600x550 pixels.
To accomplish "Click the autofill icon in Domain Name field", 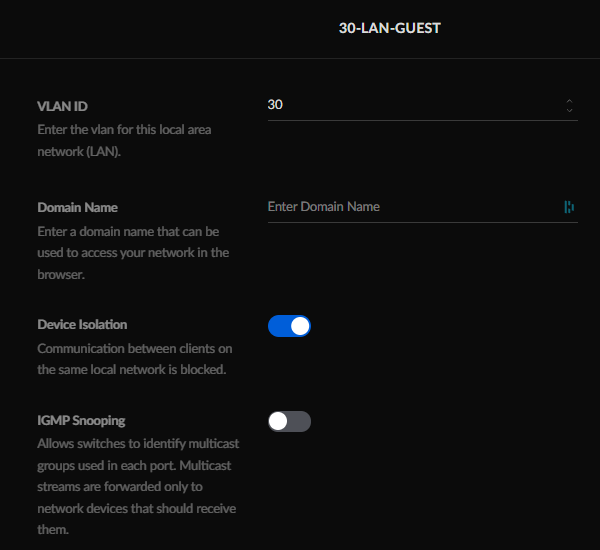I will click(569, 207).
